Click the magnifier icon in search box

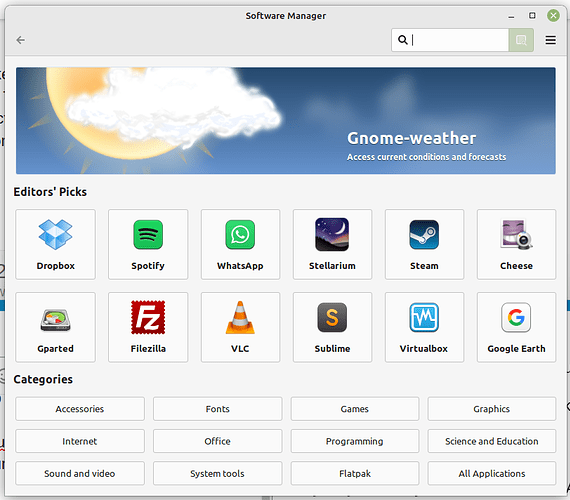coord(402,40)
